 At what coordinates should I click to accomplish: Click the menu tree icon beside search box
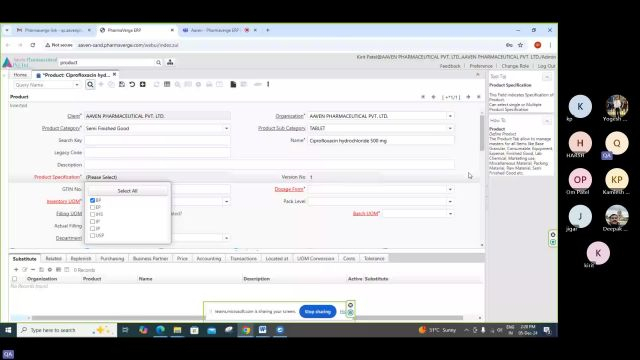click(170, 62)
